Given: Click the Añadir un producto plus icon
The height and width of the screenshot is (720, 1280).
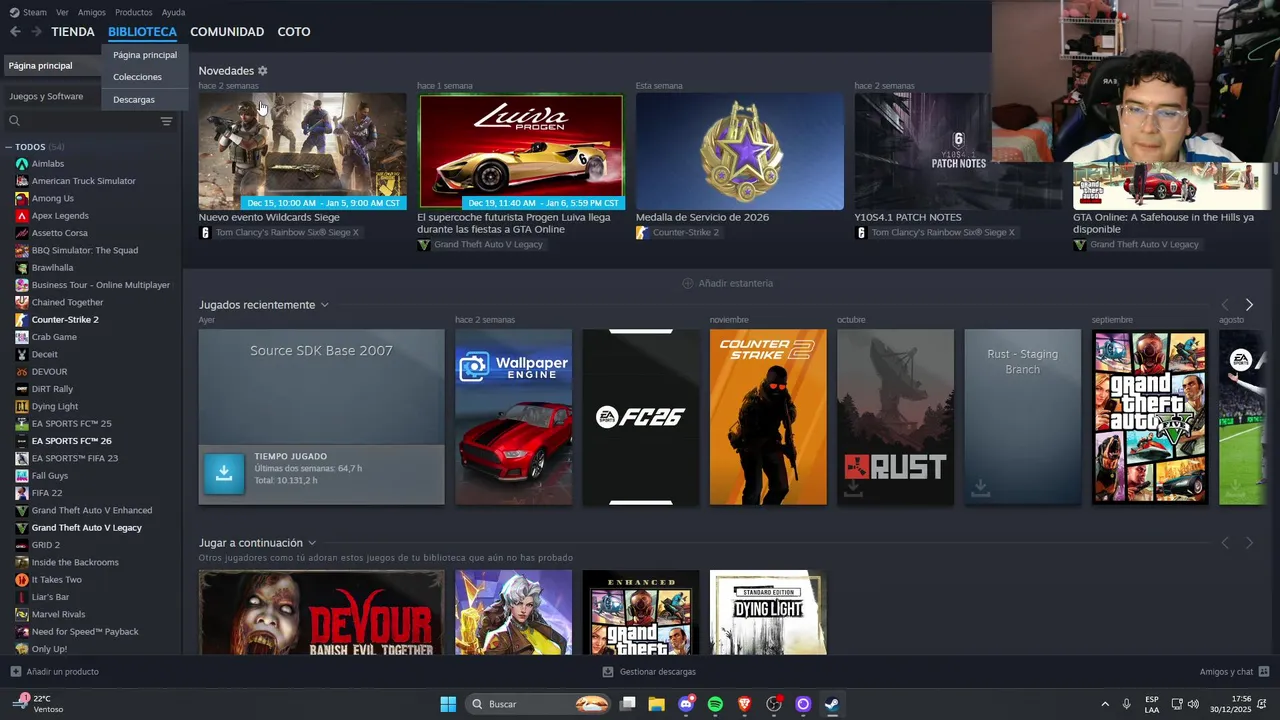Looking at the screenshot, I should (15, 672).
